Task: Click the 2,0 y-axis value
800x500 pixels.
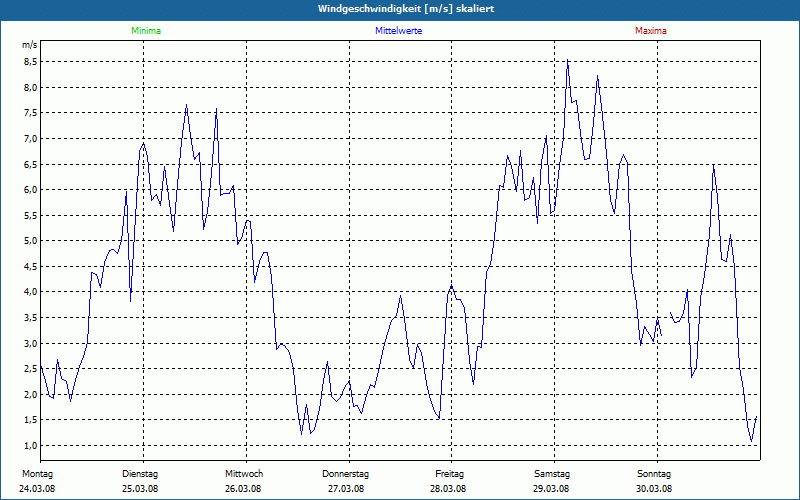Action: click(31, 394)
